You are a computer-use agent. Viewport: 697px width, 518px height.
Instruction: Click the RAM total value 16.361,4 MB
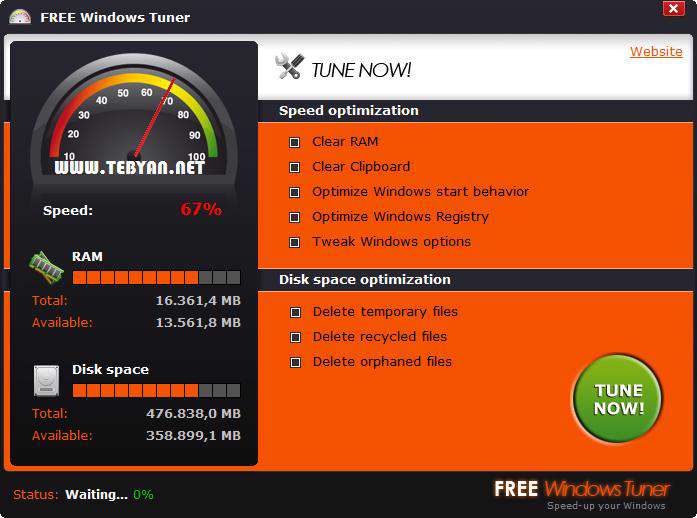198,301
